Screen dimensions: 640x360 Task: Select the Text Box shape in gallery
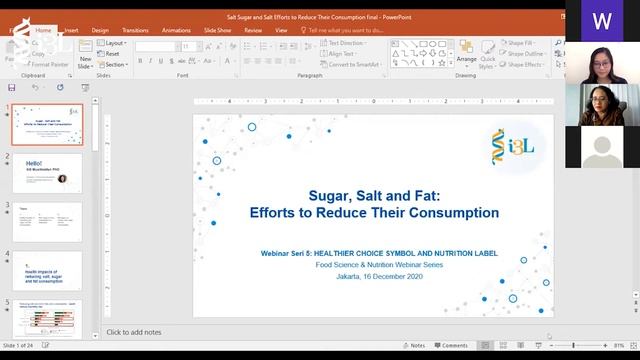[x=395, y=44]
